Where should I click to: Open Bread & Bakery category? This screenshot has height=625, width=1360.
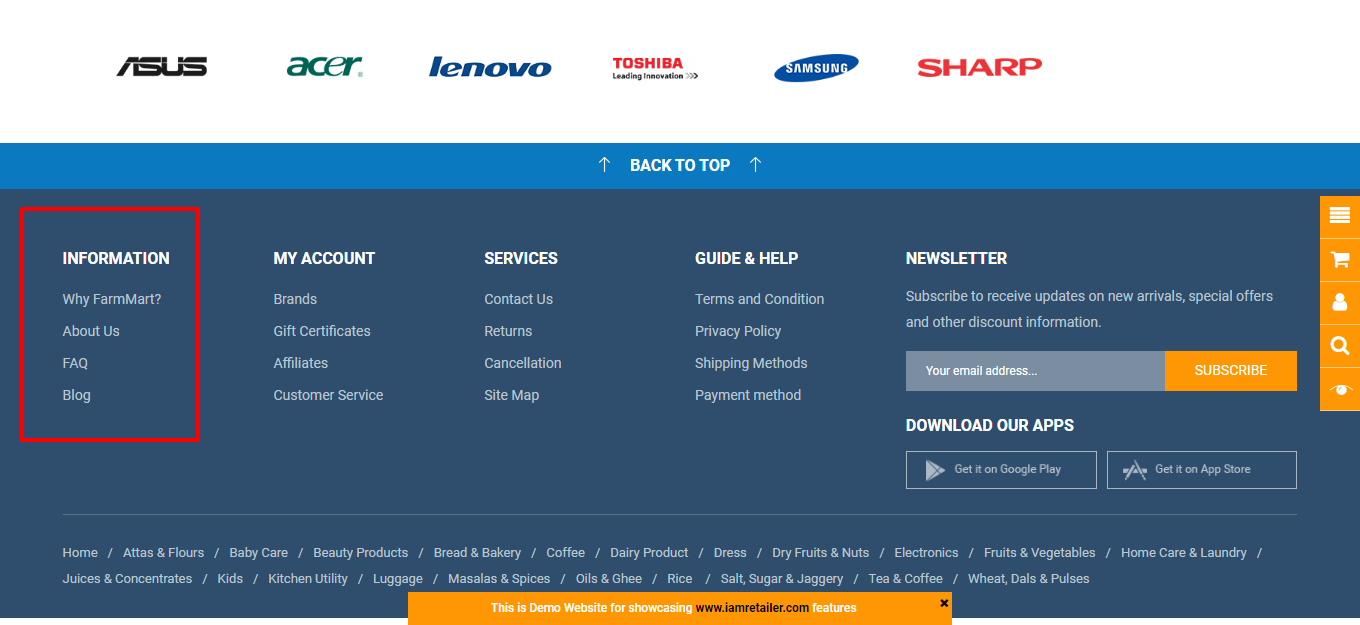477,553
